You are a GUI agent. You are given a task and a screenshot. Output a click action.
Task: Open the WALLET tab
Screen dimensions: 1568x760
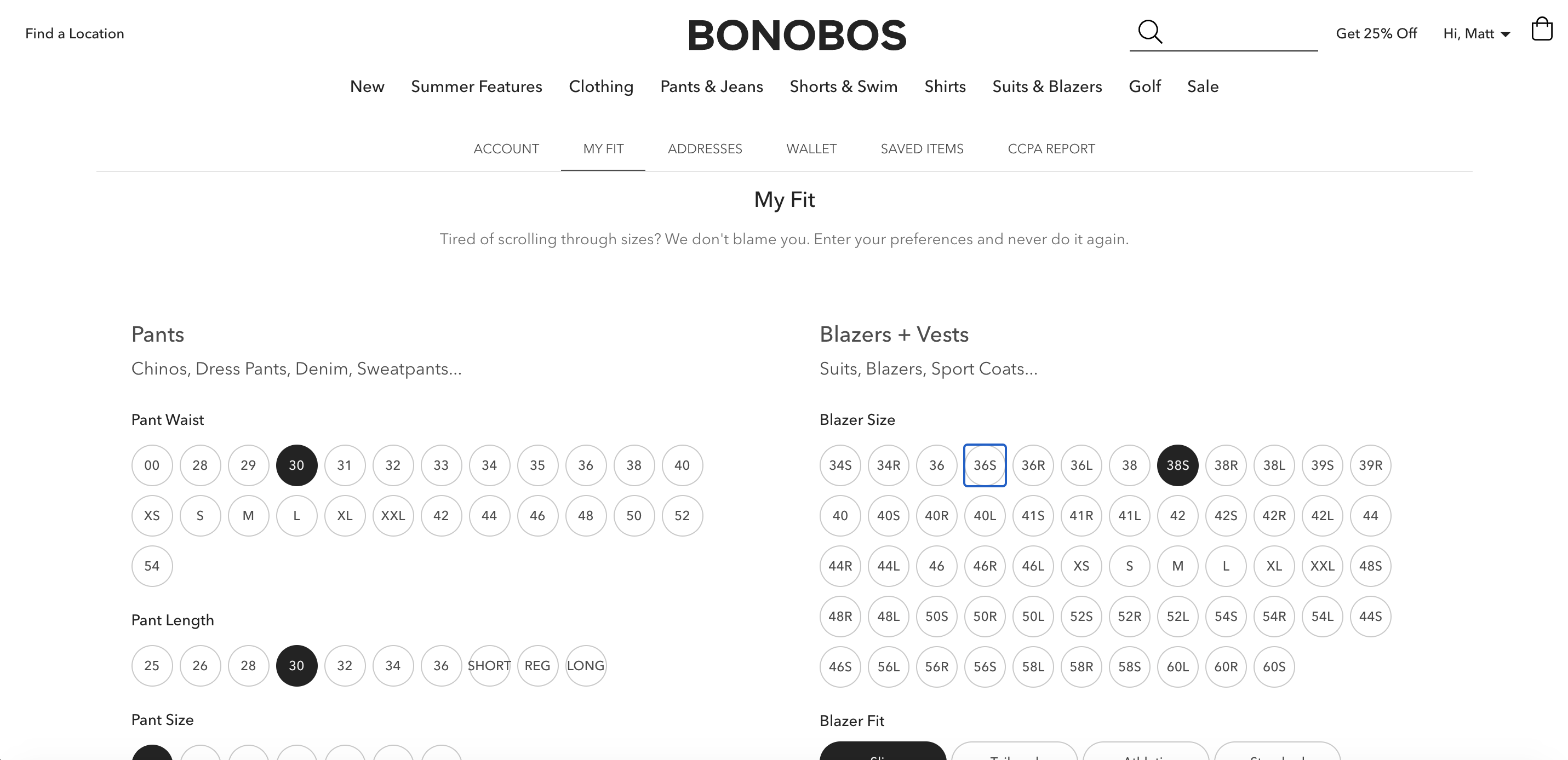coord(811,149)
